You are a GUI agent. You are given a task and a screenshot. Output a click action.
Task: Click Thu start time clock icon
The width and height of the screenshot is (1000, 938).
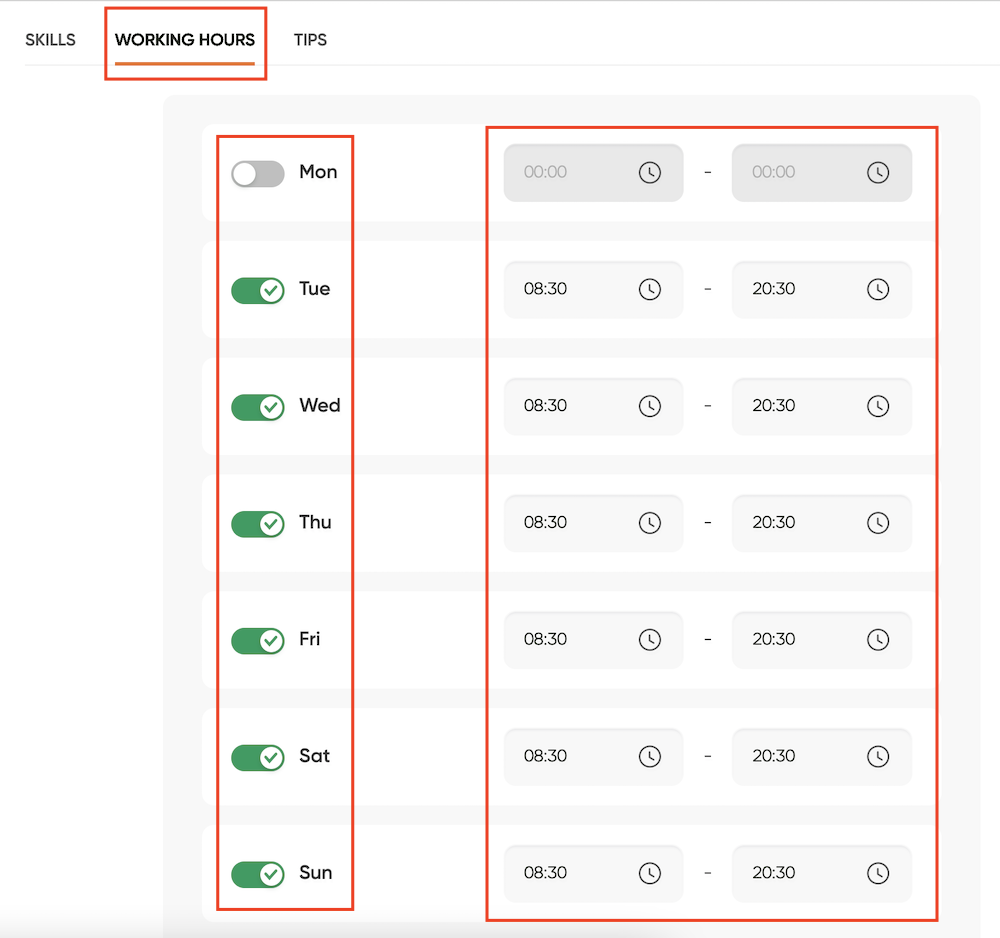coord(650,522)
